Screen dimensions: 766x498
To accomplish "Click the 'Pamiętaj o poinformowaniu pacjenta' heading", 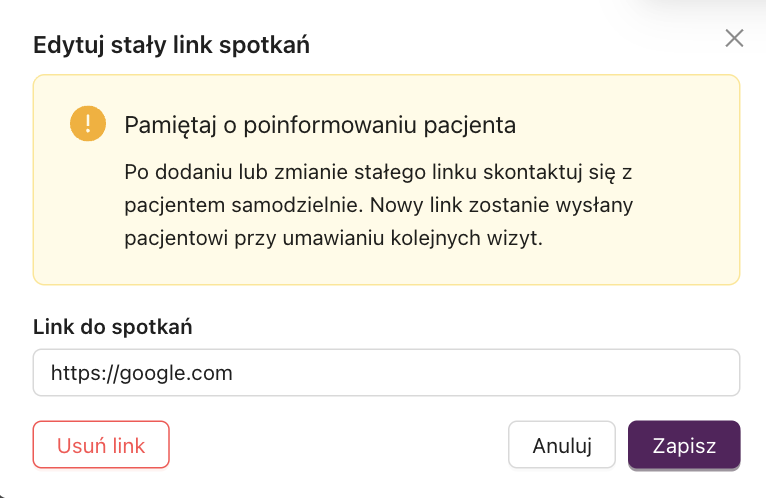I will [320, 126].
